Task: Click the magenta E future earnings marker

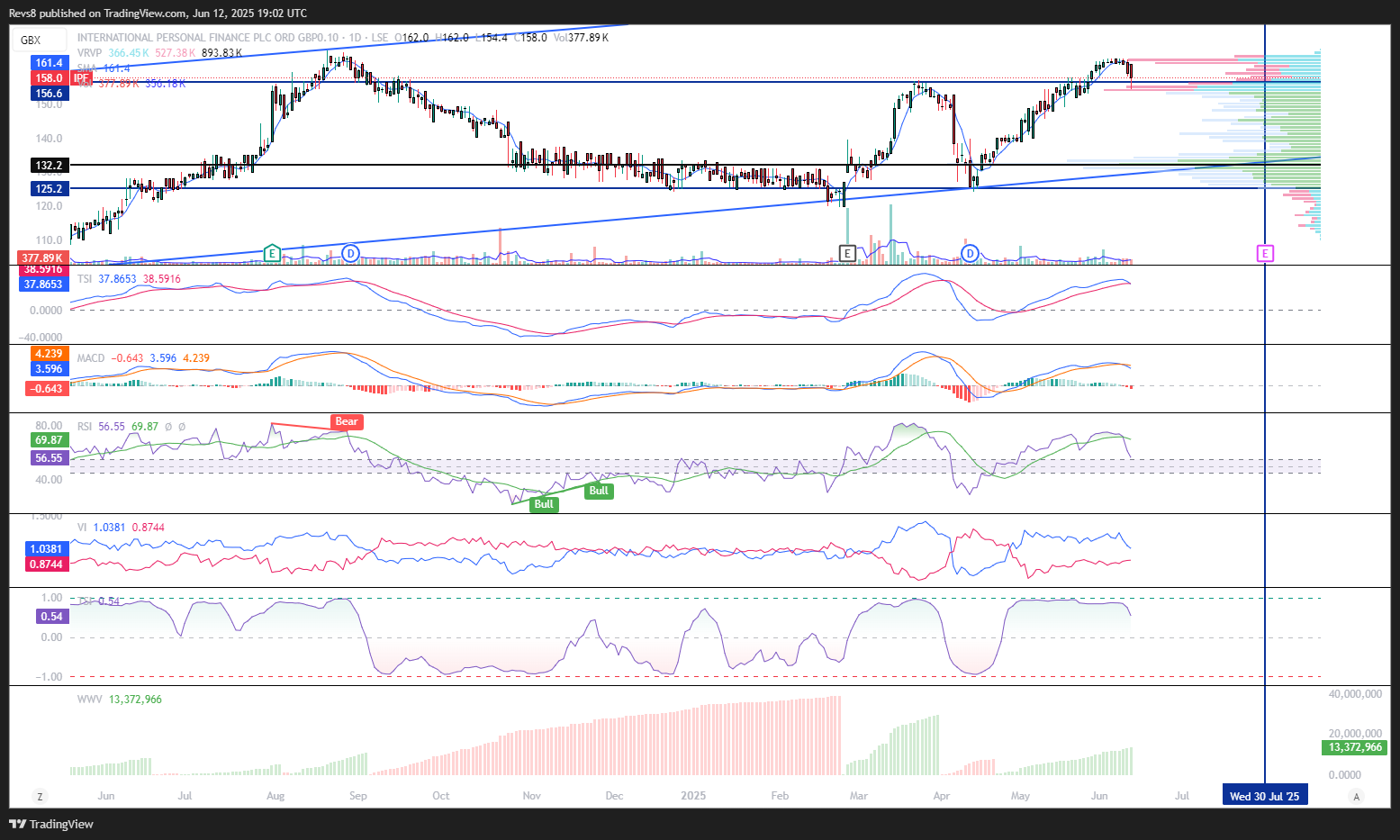Action: [x=1265, y=253]
